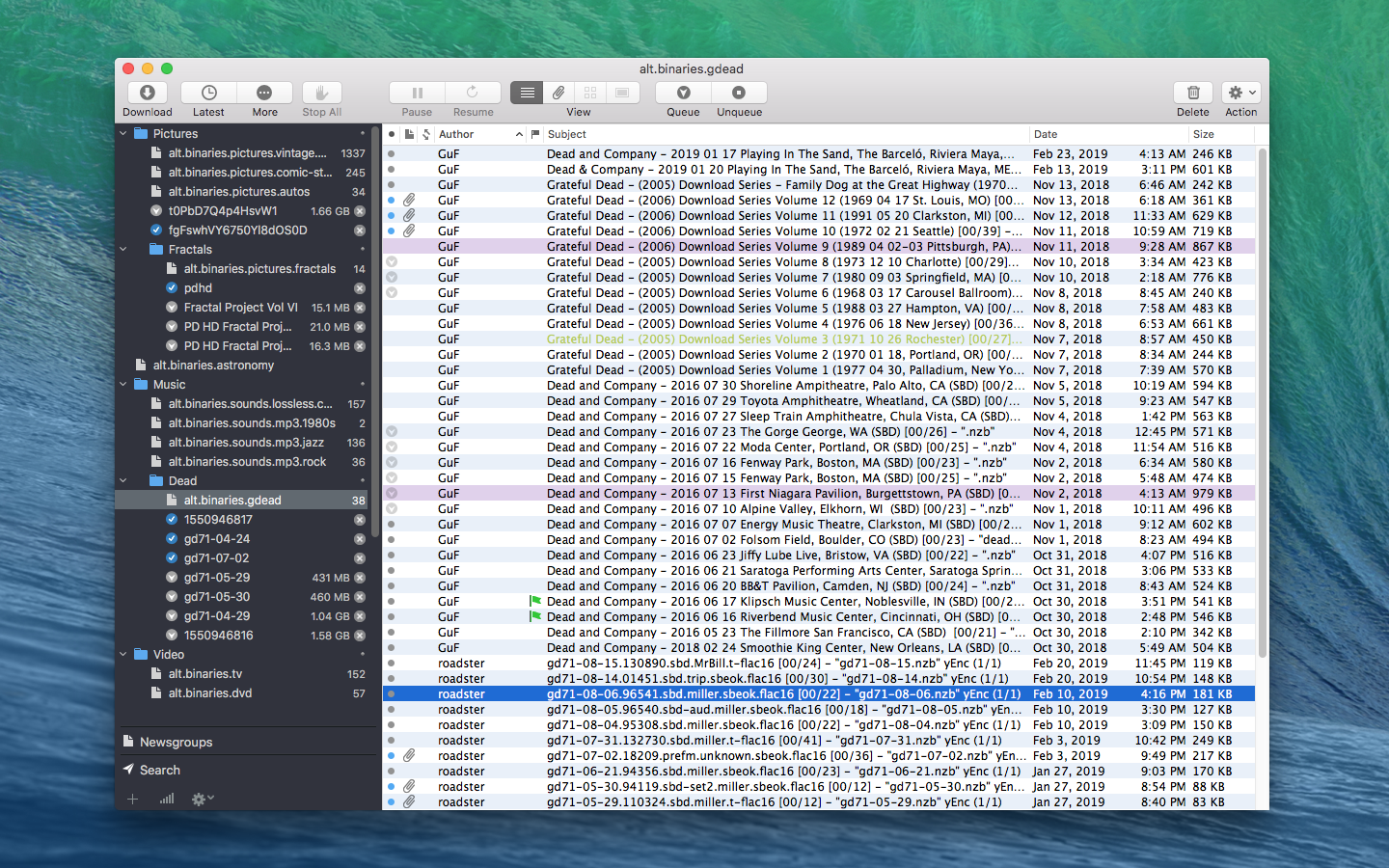Toggle the check circle beside pdhd
This screenshot has height=868, width=1389.
[172, 288]
